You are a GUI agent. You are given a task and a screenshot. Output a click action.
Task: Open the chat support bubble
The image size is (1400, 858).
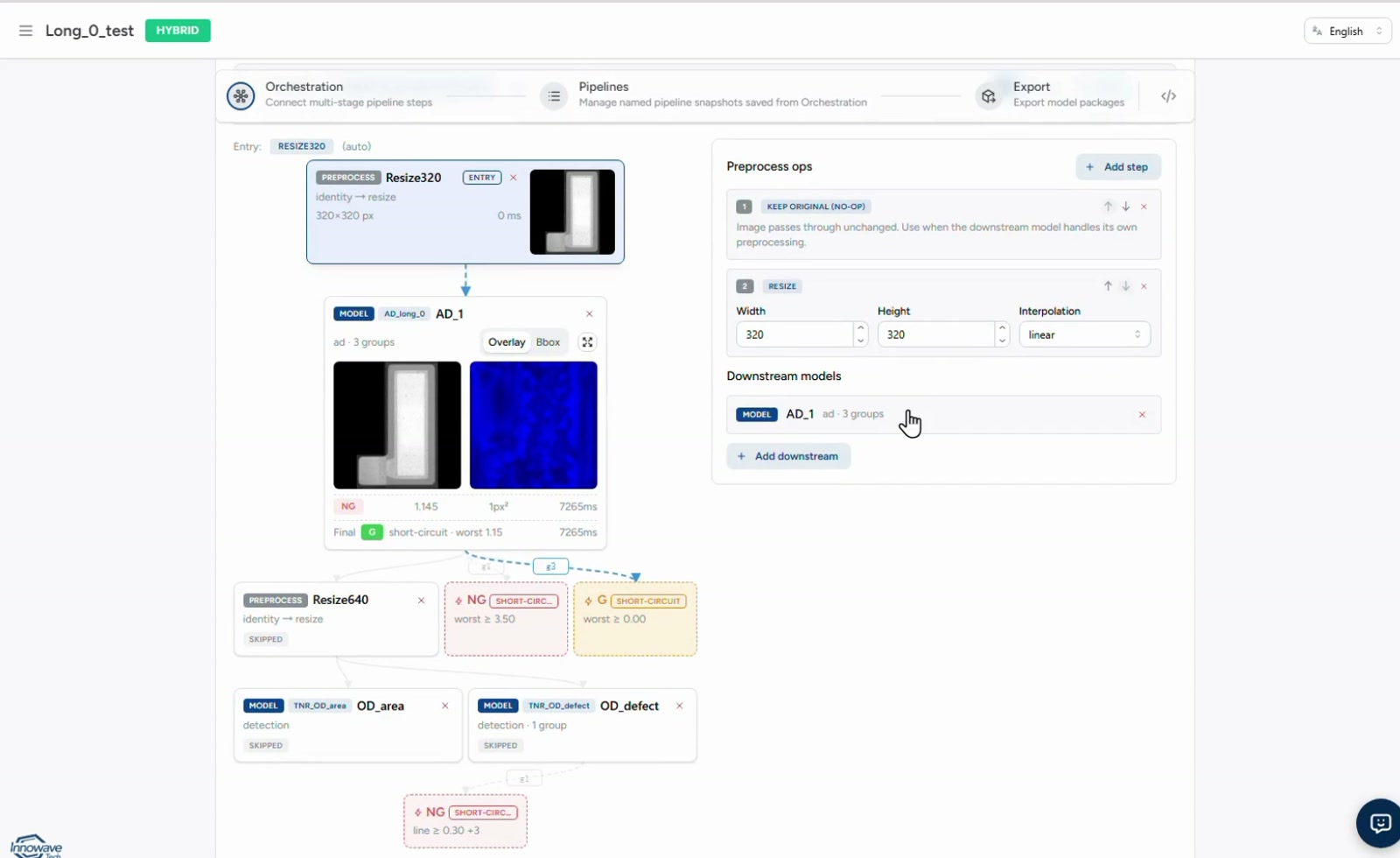[1380, 823]
